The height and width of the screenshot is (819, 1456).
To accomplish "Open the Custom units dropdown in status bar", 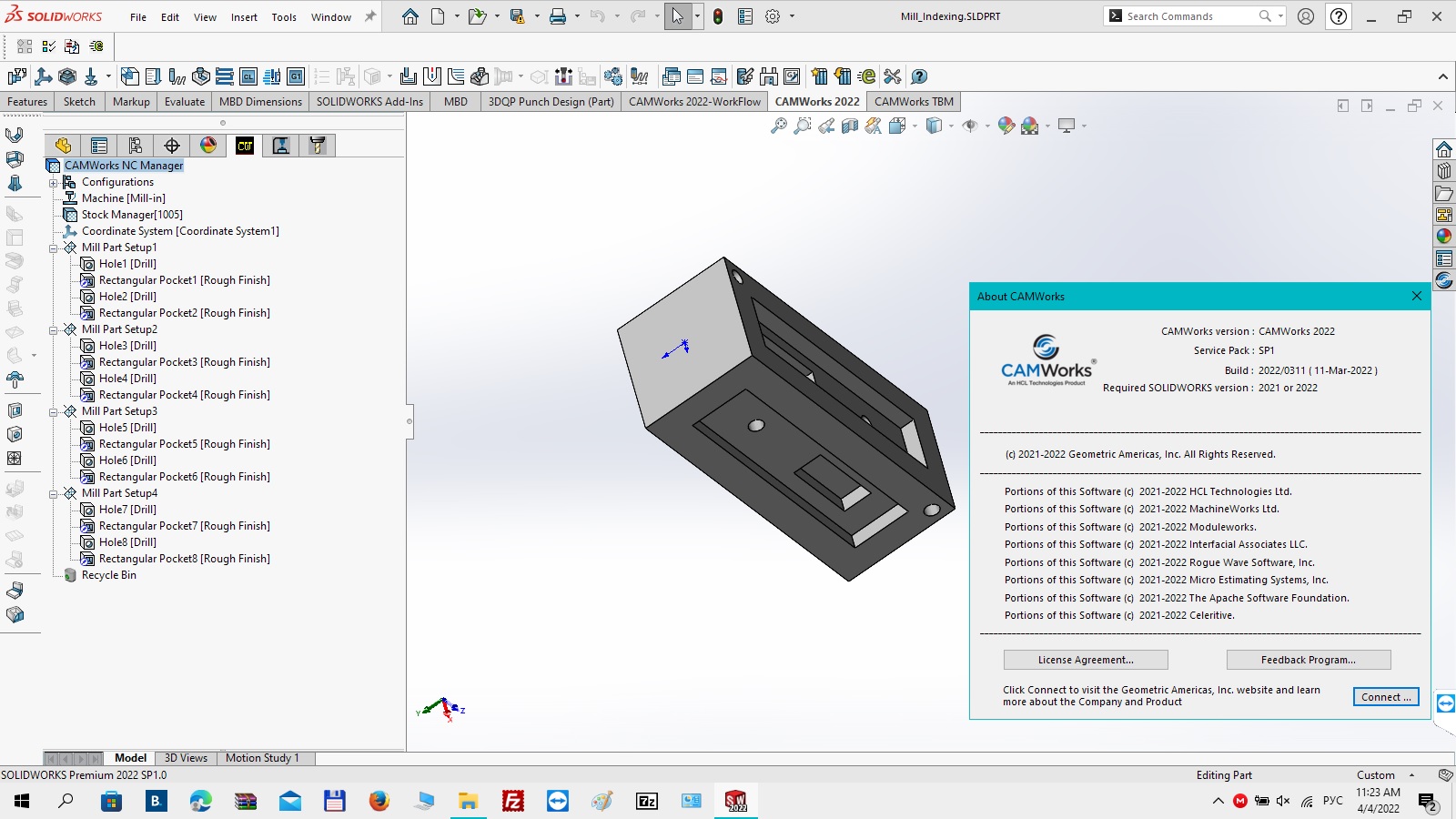I will pos(1411,775).
